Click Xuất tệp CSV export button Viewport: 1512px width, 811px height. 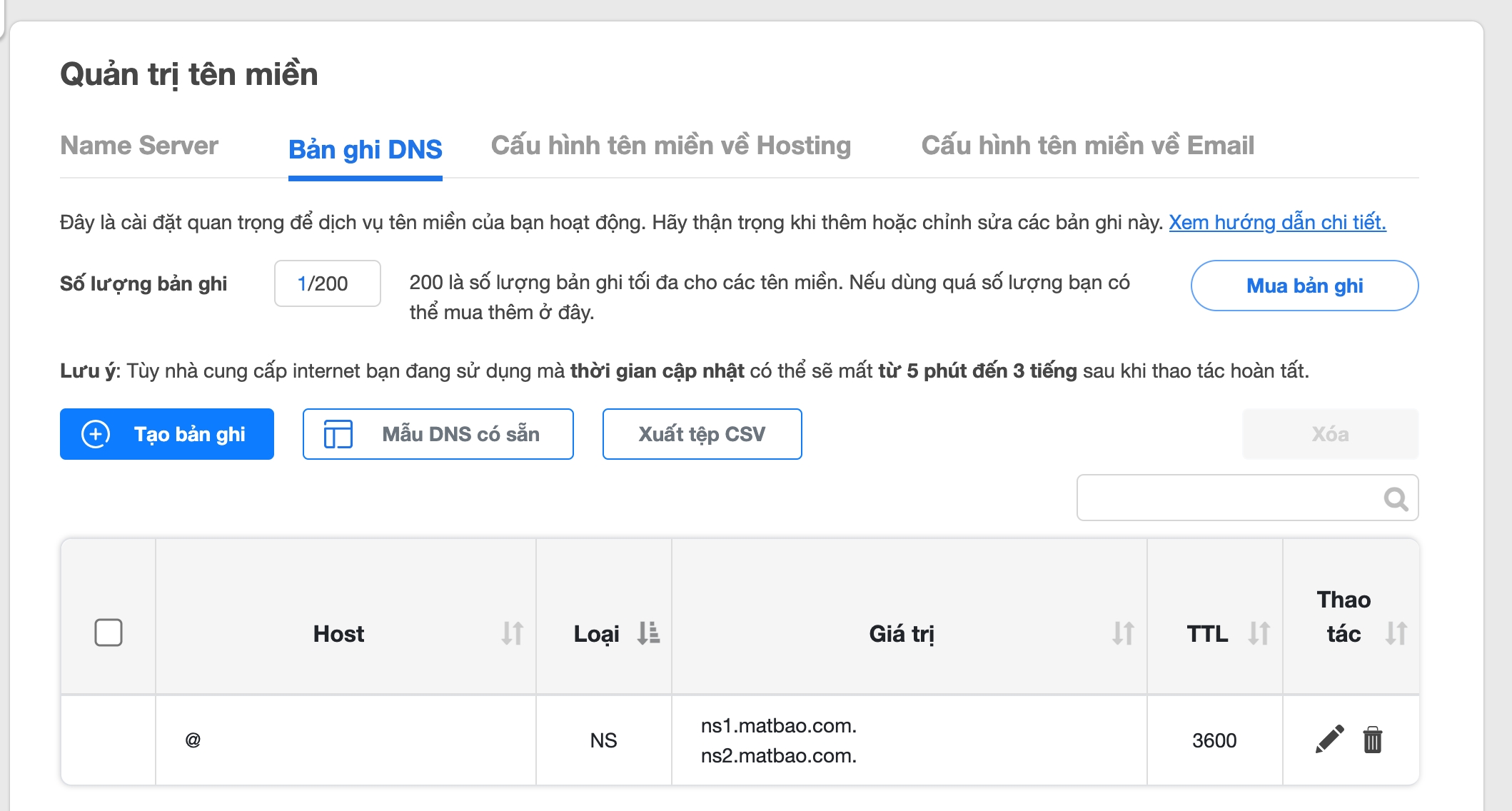coord(702,434)
